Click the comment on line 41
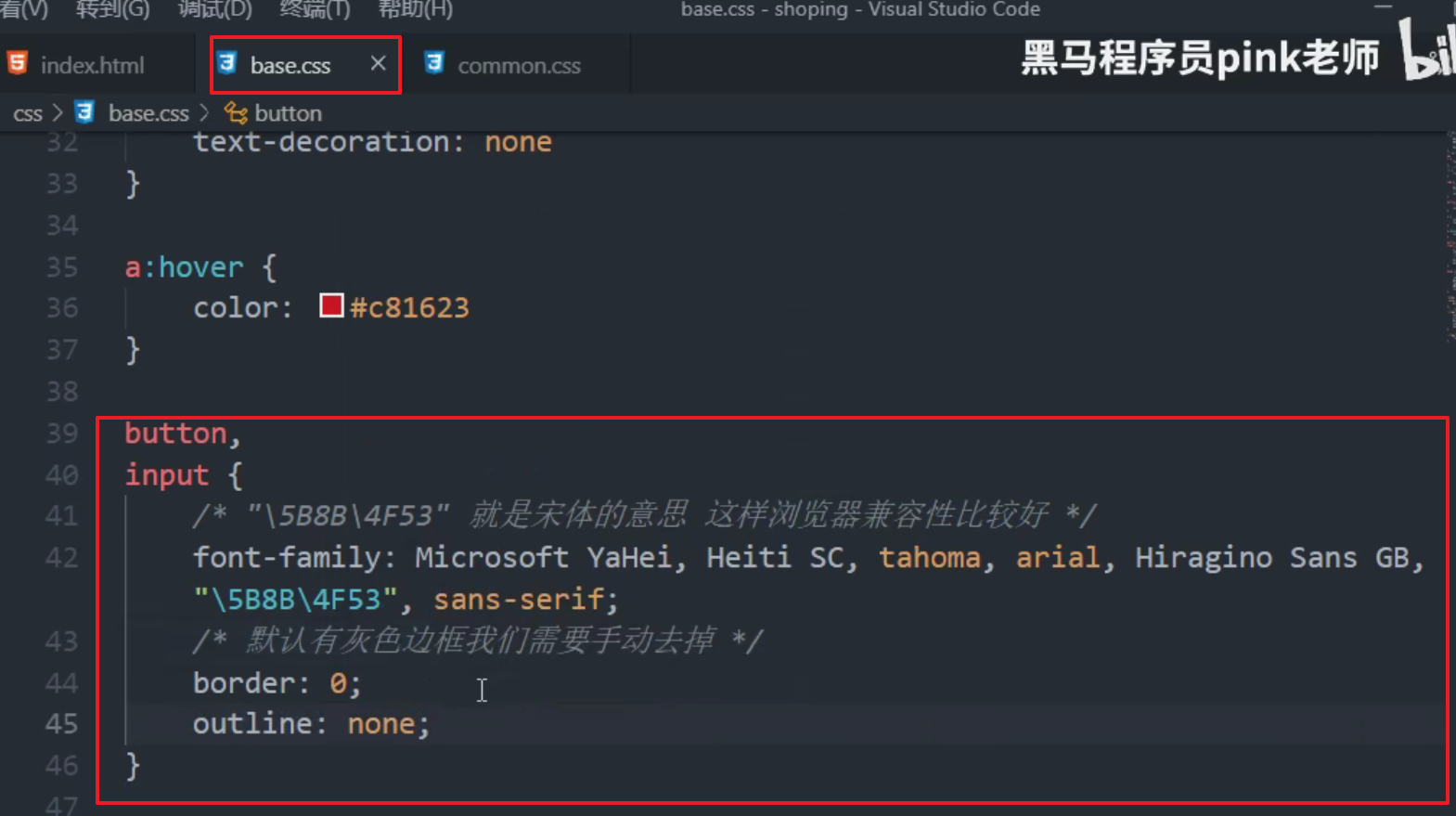Screen dimensions: 1456x816 [645, 515]
